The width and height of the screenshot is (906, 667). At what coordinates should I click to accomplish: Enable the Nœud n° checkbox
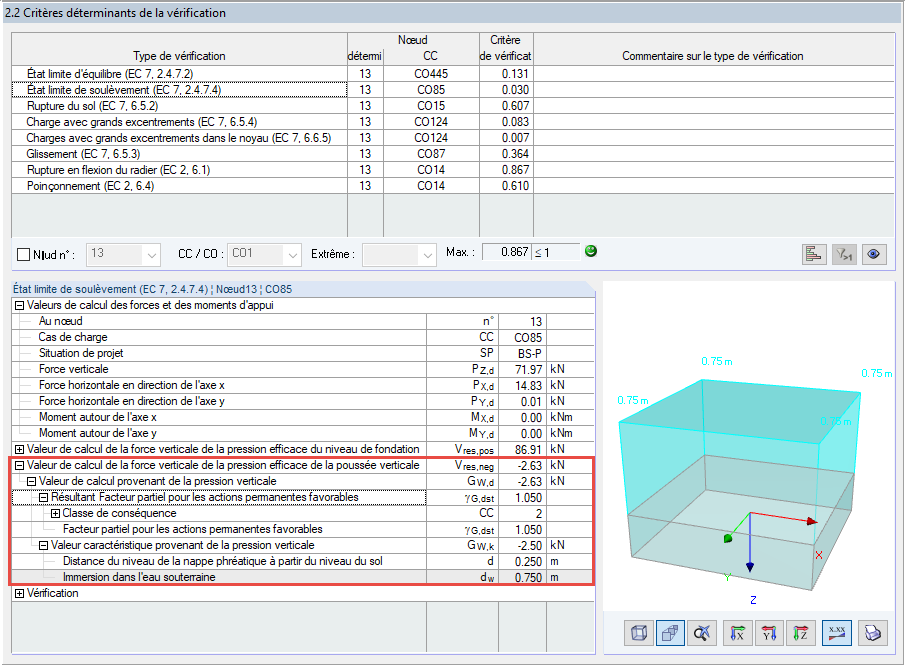tap(24, 254)
